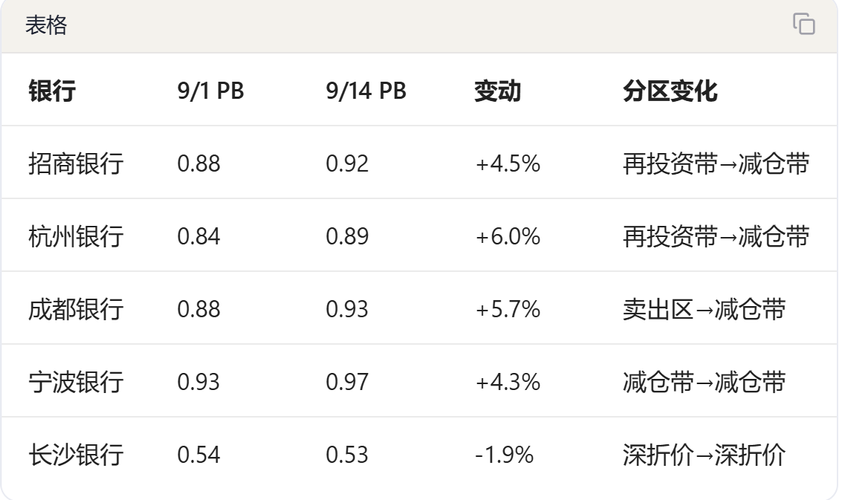
Task: Click the +4.5% change value
Action: point(507,164)
